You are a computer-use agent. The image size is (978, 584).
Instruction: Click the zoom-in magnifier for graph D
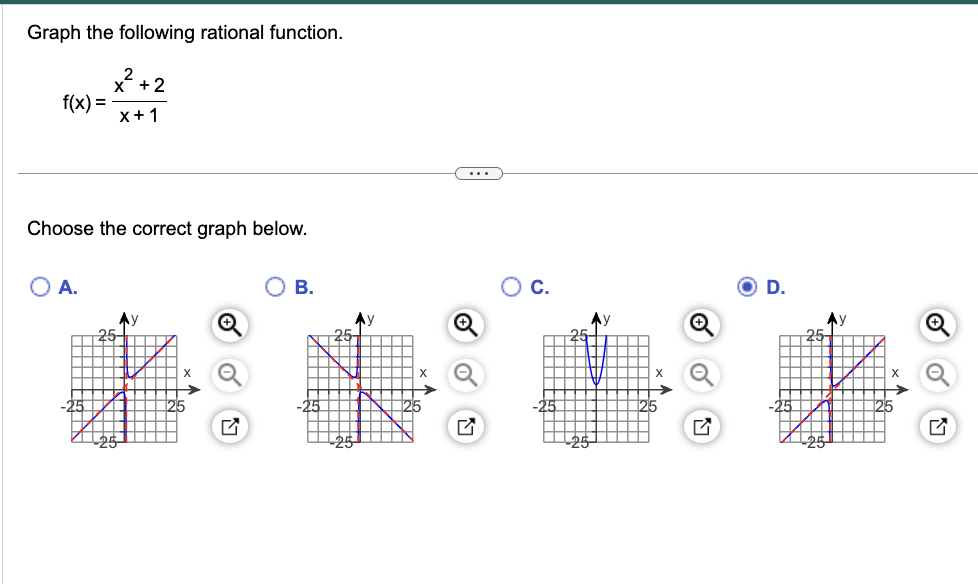tap(936, 325)
